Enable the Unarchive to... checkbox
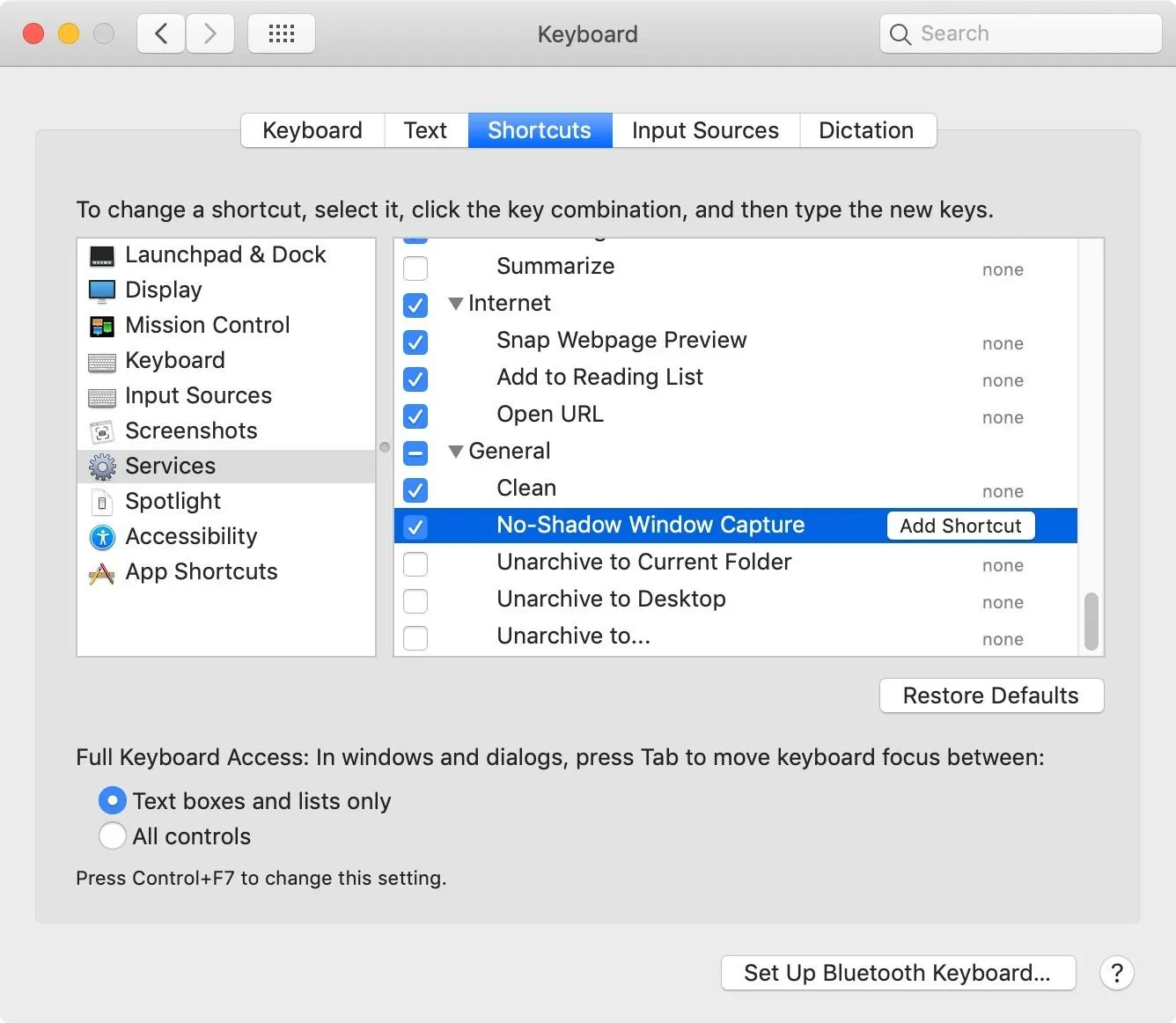This screenshot has height=1023, width=1176. [x=415, y=637]
